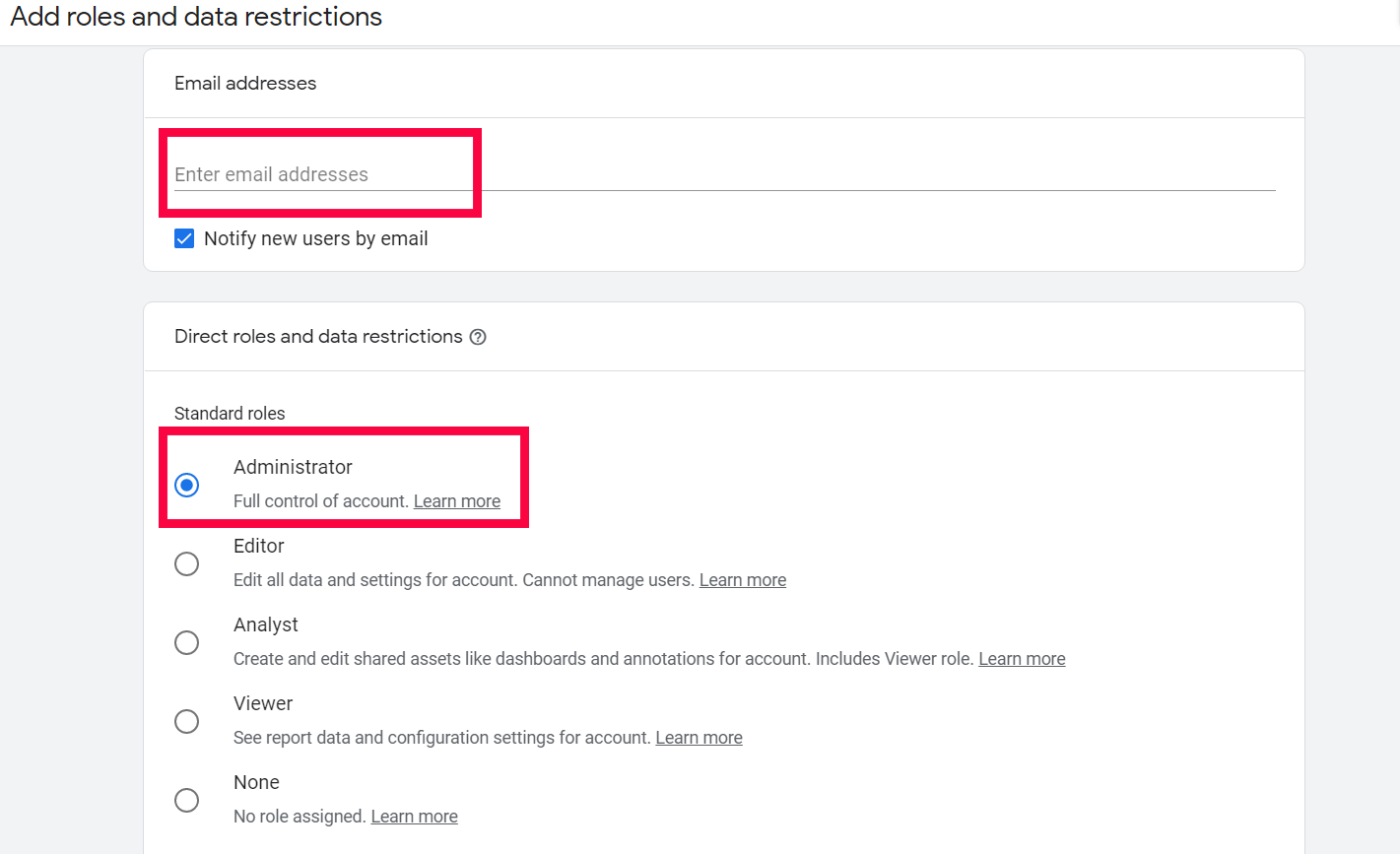This screenshot has width=1400, height=854.
Task: Select the None role radio button
Action: pos(186,800)
